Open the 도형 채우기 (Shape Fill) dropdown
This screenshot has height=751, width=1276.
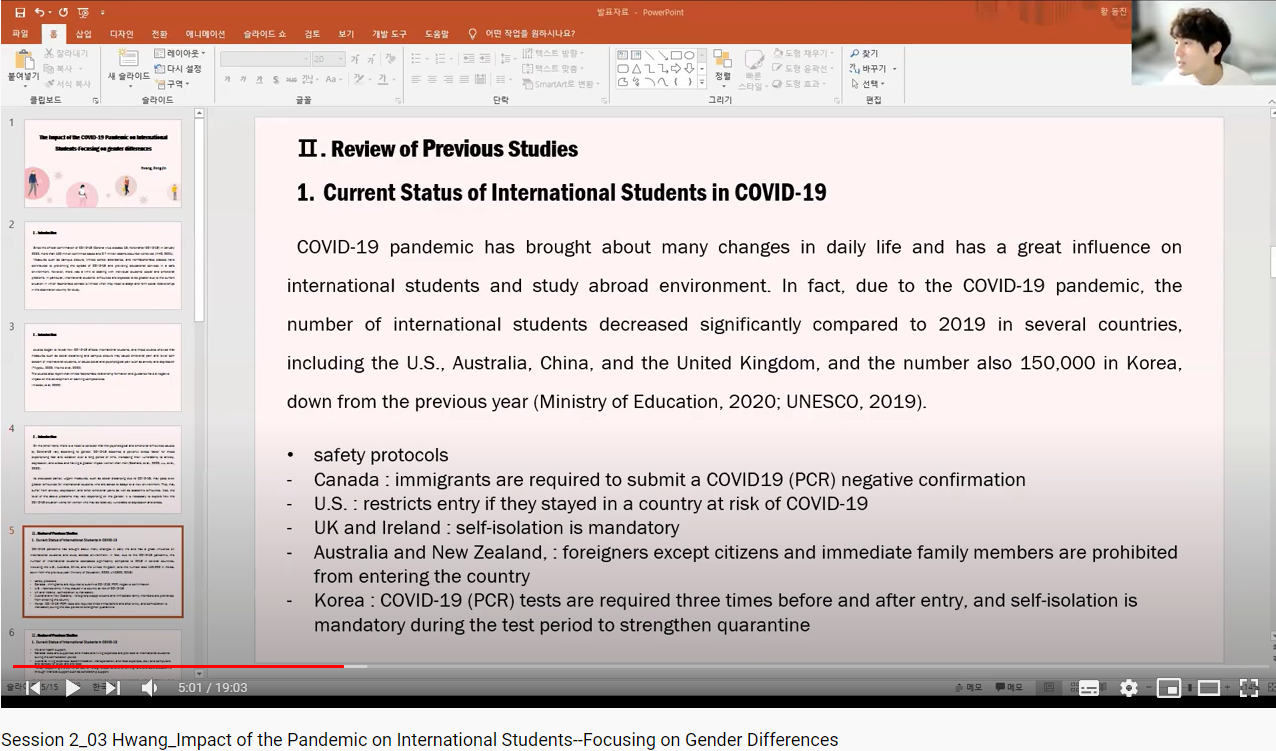point(804,53)
